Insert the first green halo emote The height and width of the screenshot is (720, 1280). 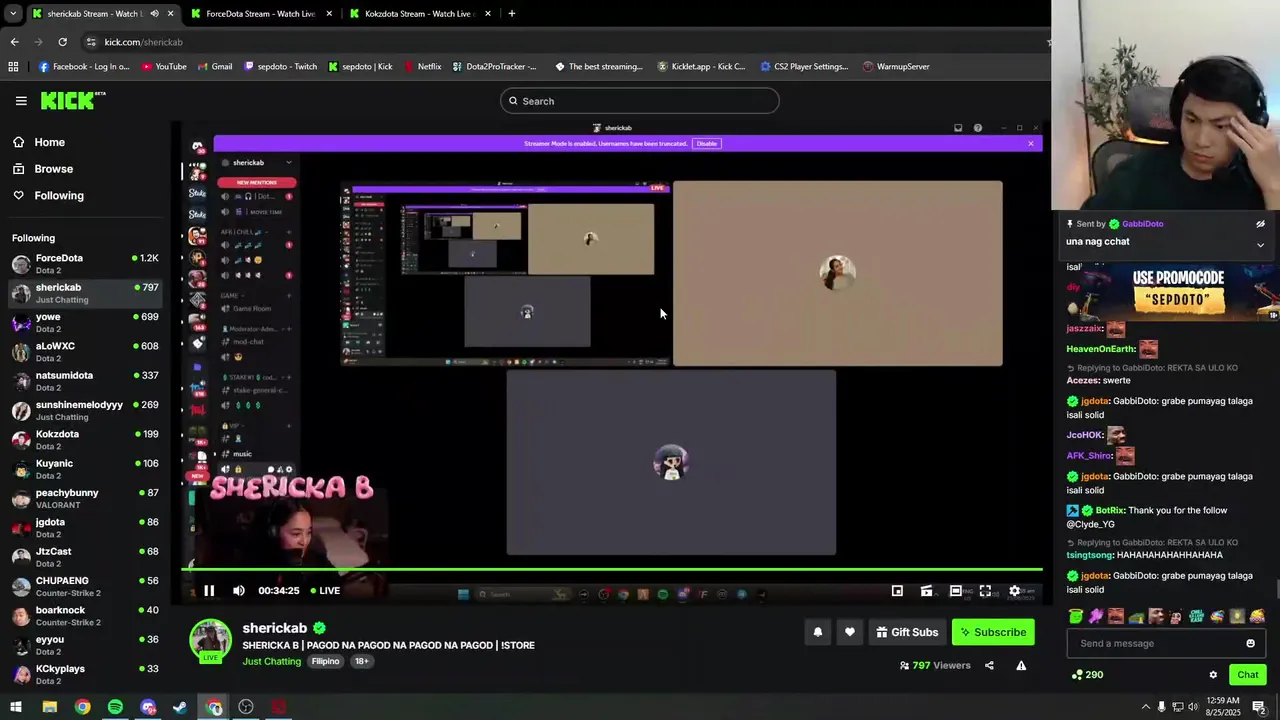pos(1076,616)
